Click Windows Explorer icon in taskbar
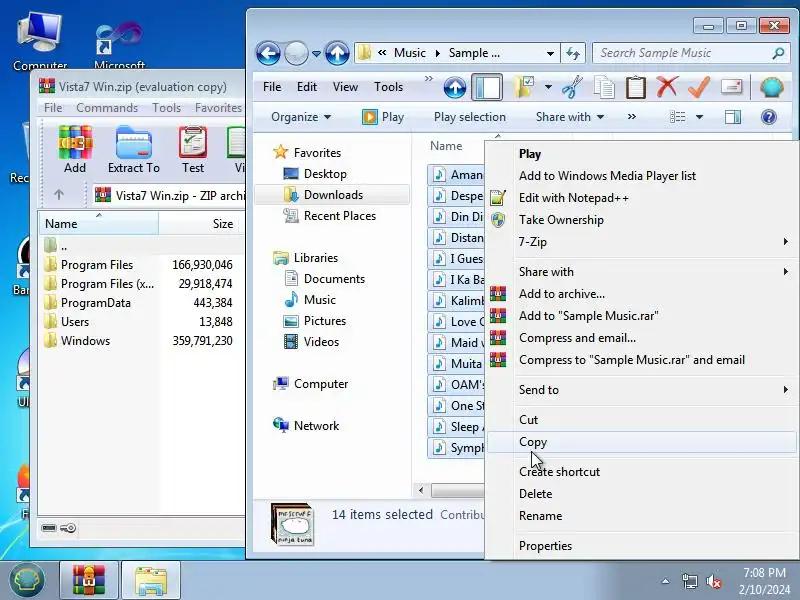 click(x=151, y=580)
